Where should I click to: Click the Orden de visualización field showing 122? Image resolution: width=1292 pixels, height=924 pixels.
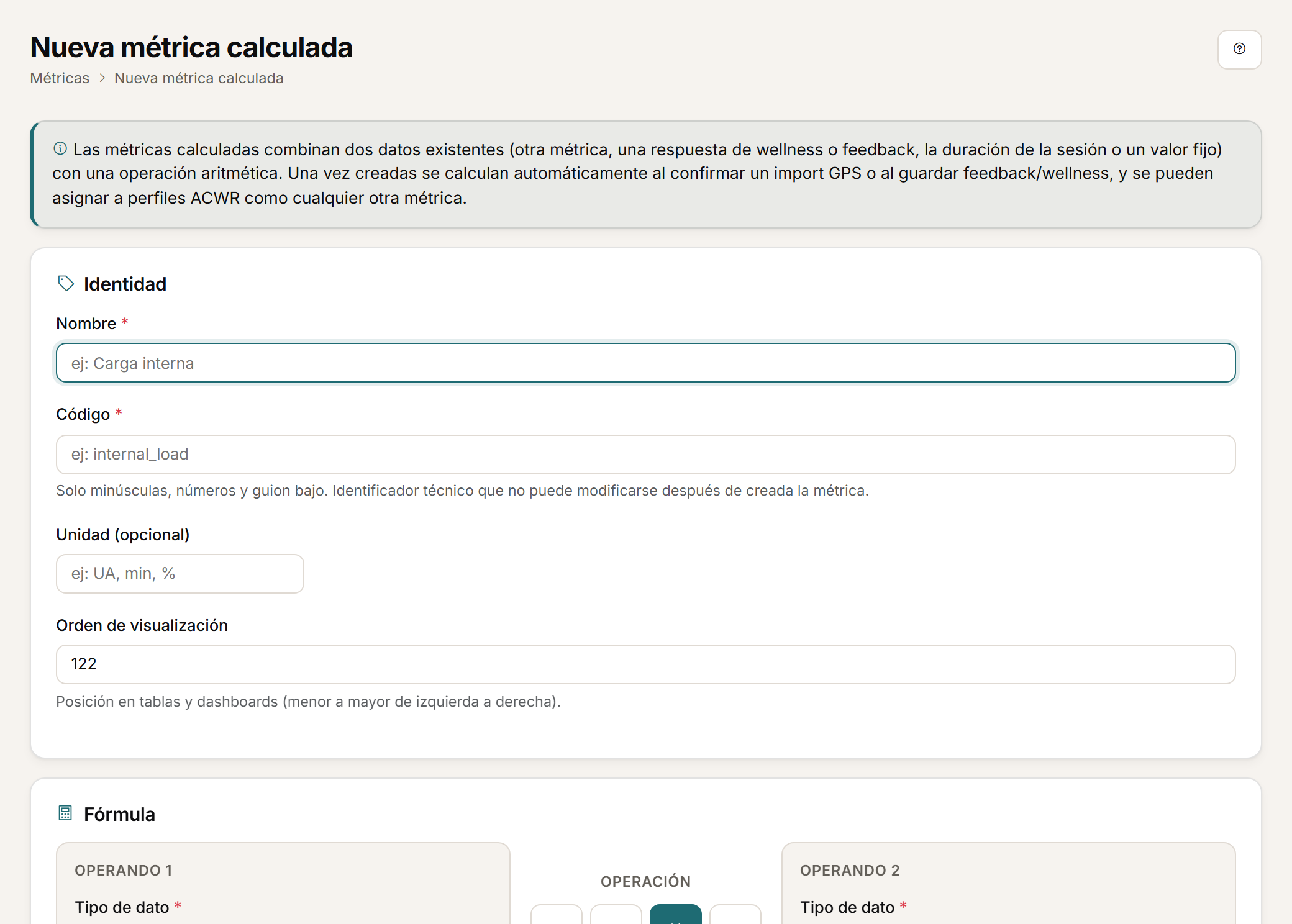coord(645,664)
